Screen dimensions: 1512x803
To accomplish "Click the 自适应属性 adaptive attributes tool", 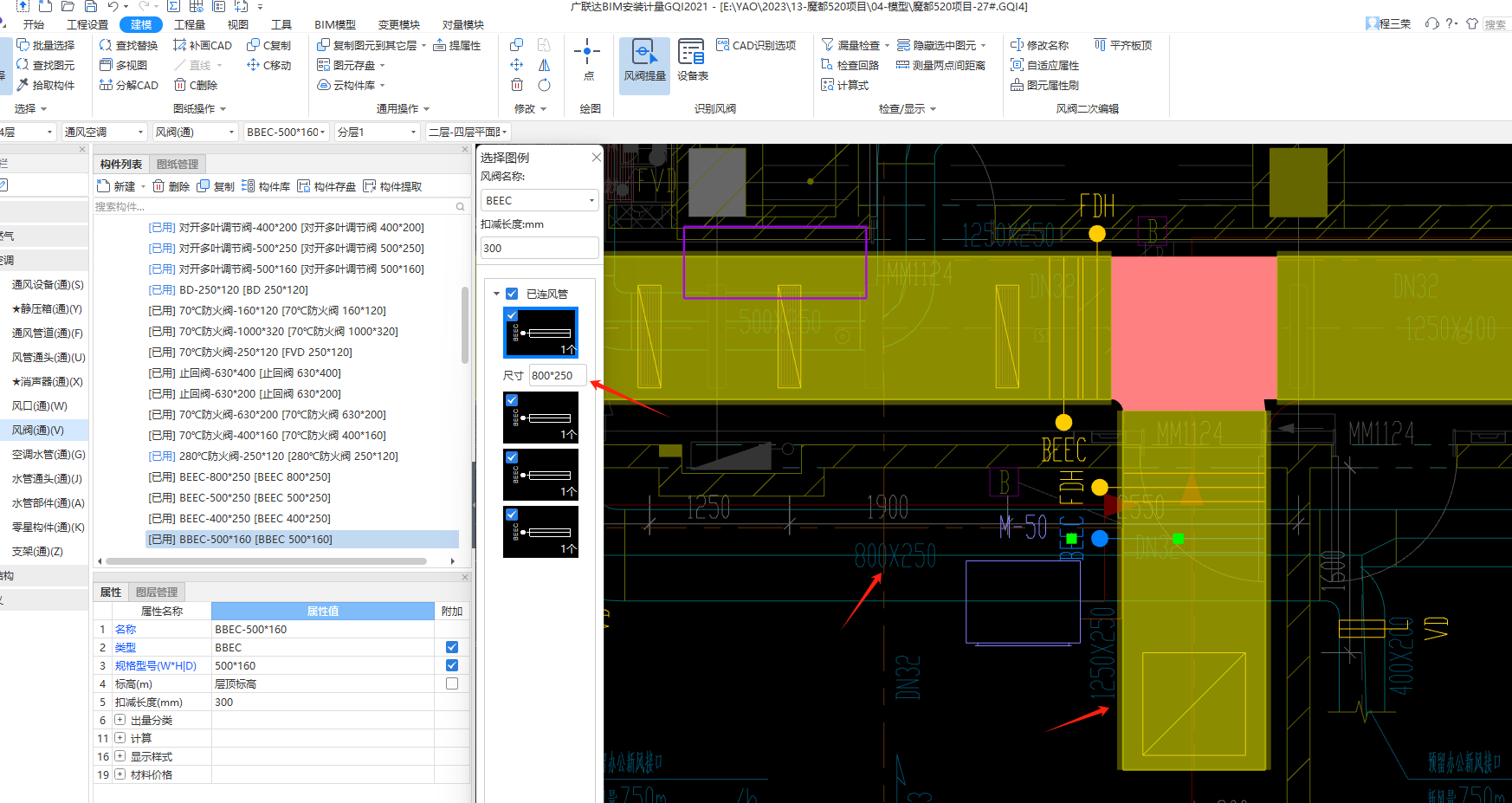I will (1044, 65).
